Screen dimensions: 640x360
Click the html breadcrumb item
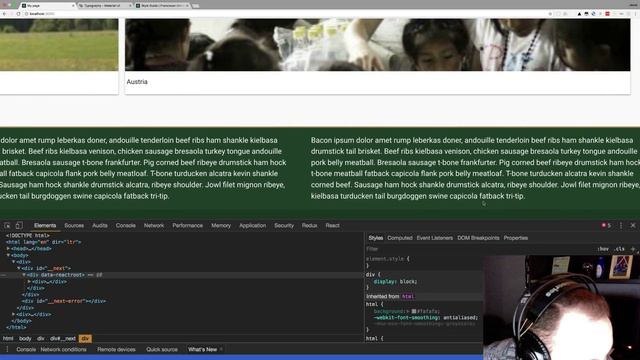click(x=8, y=338)
